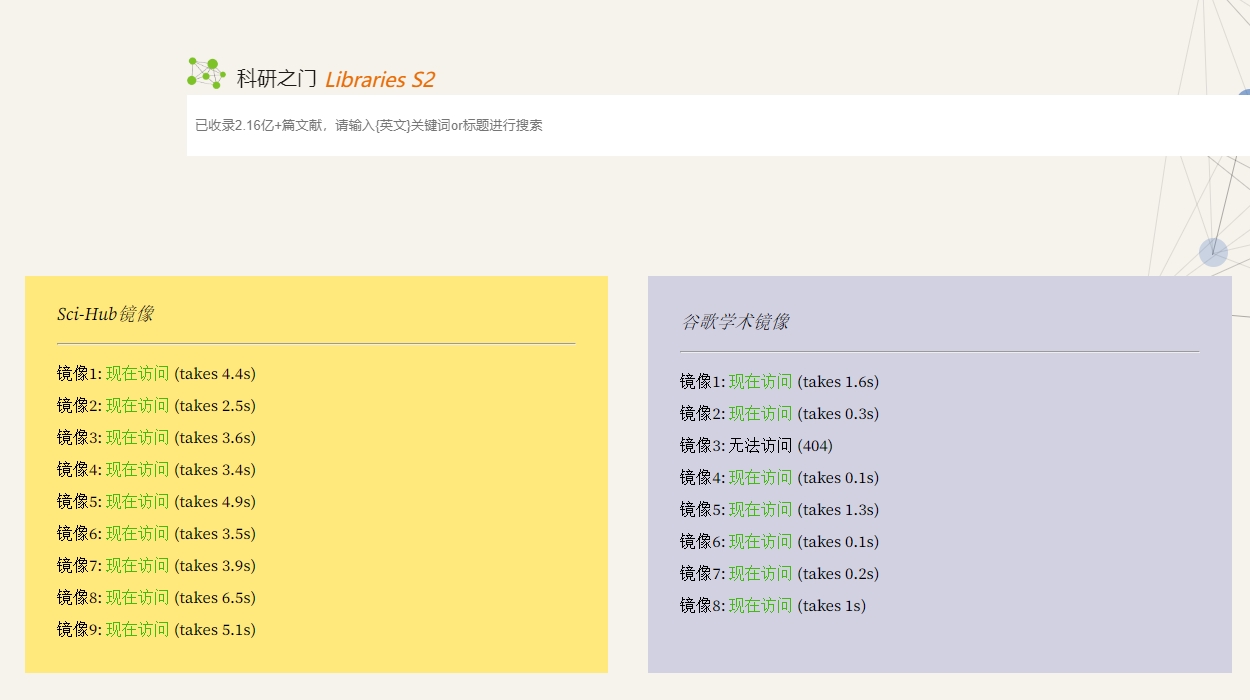Viewport: 1250px width, 700px height.
Task: Open Sci-Hub mirror 1 visit link
Action: 138,374
